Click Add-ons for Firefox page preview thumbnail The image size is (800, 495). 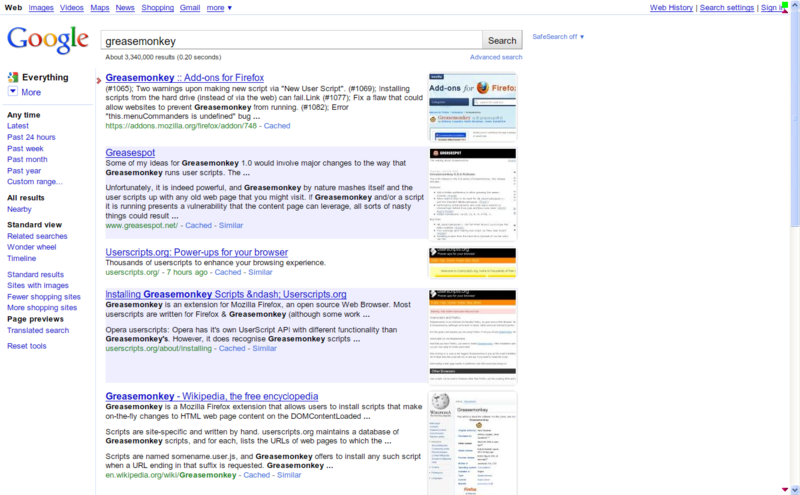(472, 107)
